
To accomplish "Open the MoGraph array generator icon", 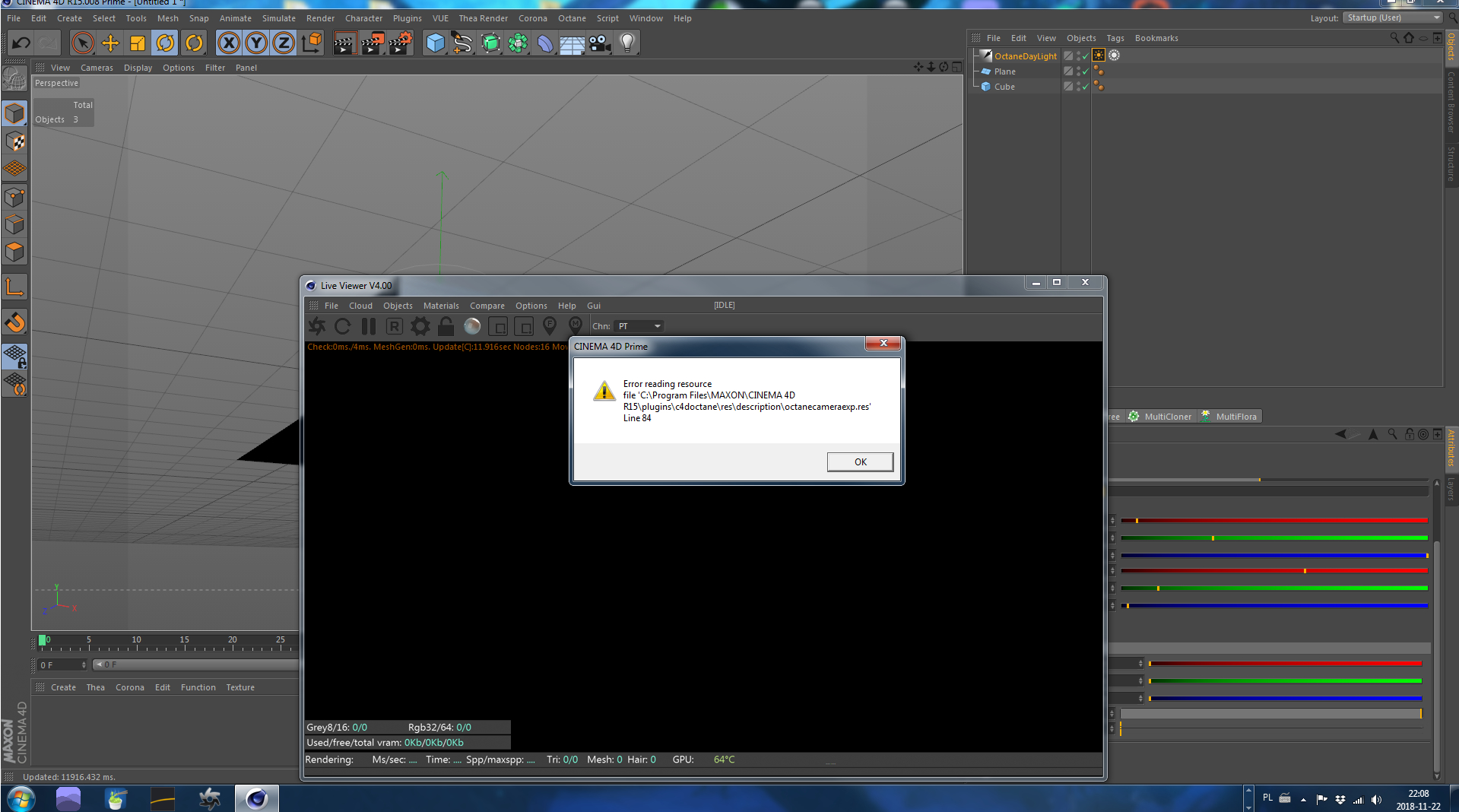I will click(x=518, y=43).
